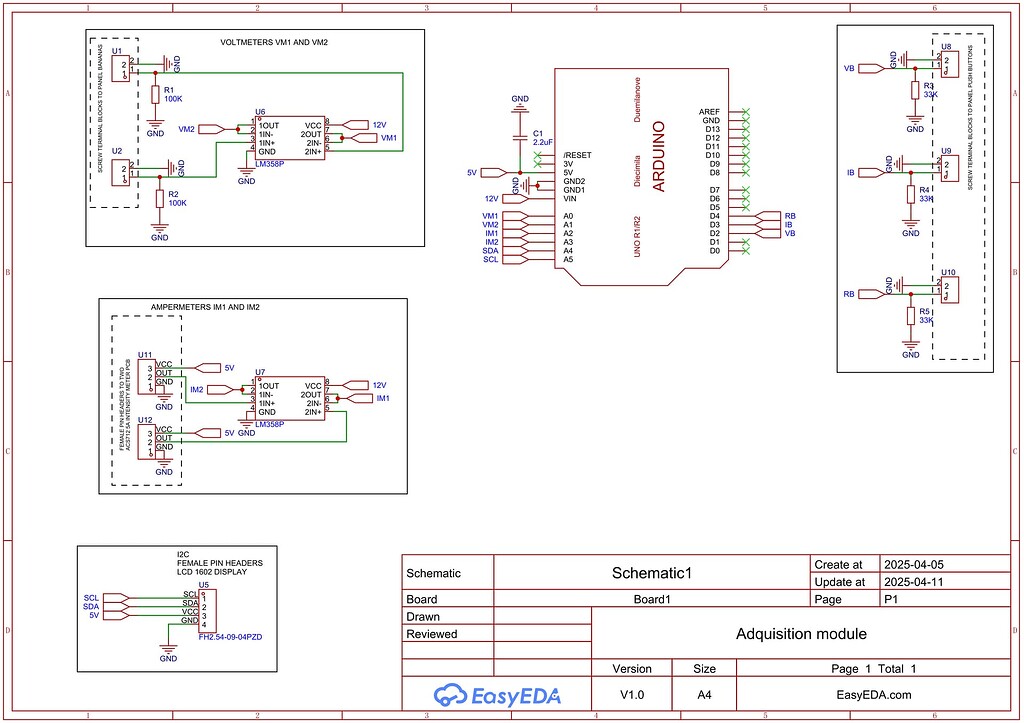1024x723 pixels.
Task: Click the sheet size value 'A4'
Action: (x=704, y=695)
